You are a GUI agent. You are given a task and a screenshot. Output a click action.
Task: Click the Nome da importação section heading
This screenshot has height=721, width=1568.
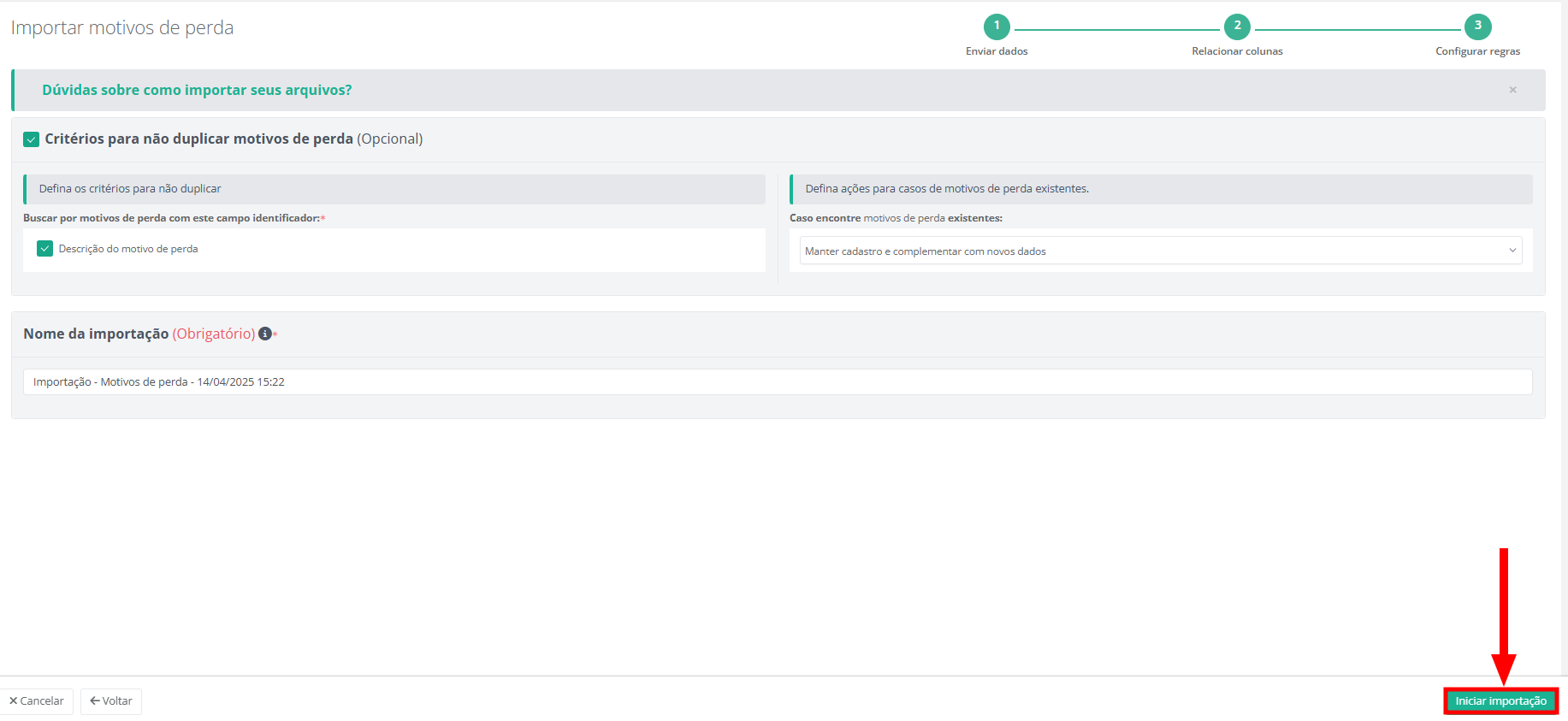click(96, 334)
